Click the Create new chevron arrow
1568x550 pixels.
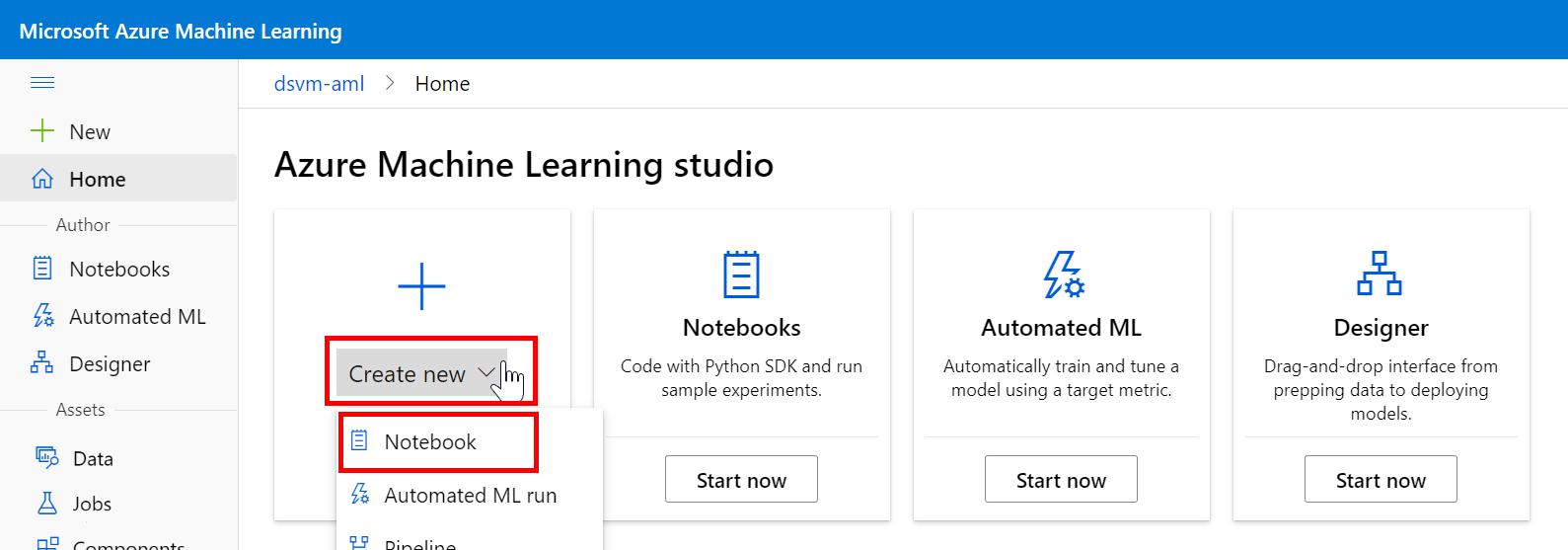[x=486, y=372]
